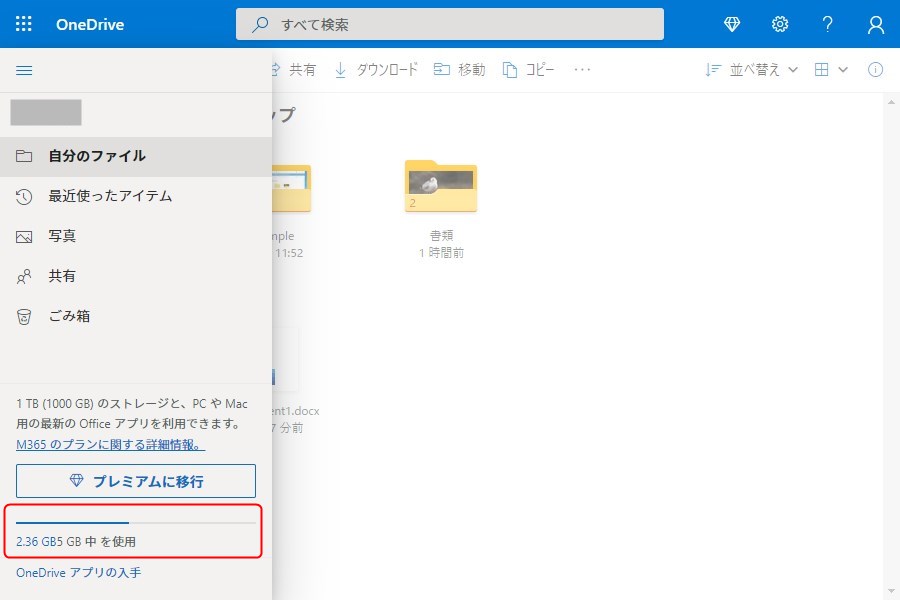Click the OneDrive アプリの入手 link
Viewport: 900px width, 600px height.
pos(78,573)
